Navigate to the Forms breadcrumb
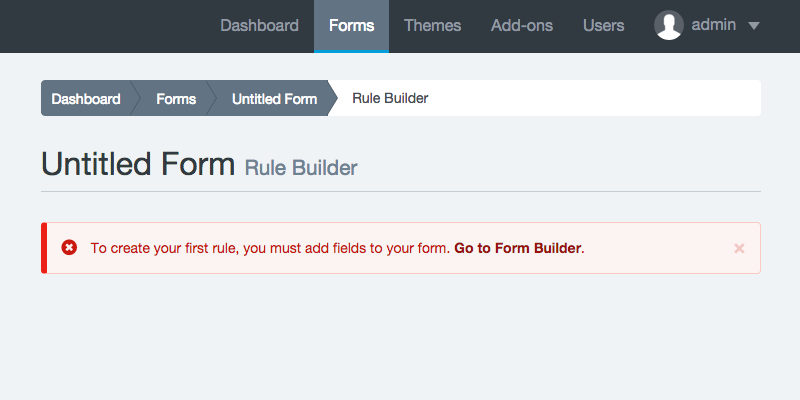Viewport: 800px width, 400px height. (176, 98)
